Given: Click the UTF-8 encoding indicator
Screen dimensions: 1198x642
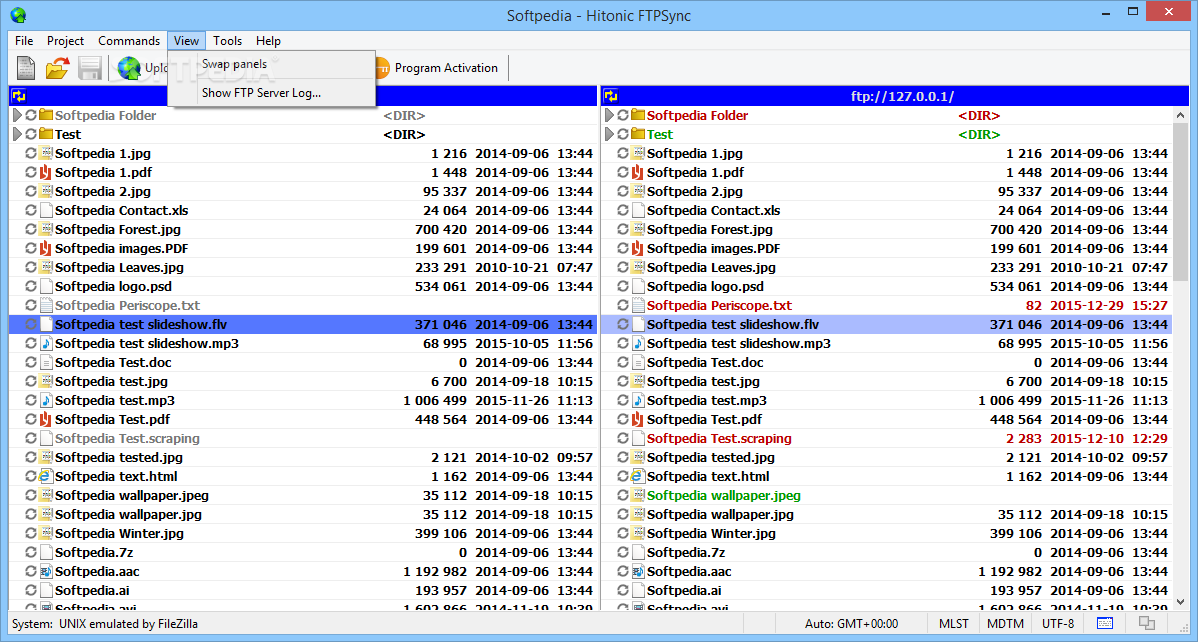Looking at the screenshot, I should click(x=1058, y=624).
